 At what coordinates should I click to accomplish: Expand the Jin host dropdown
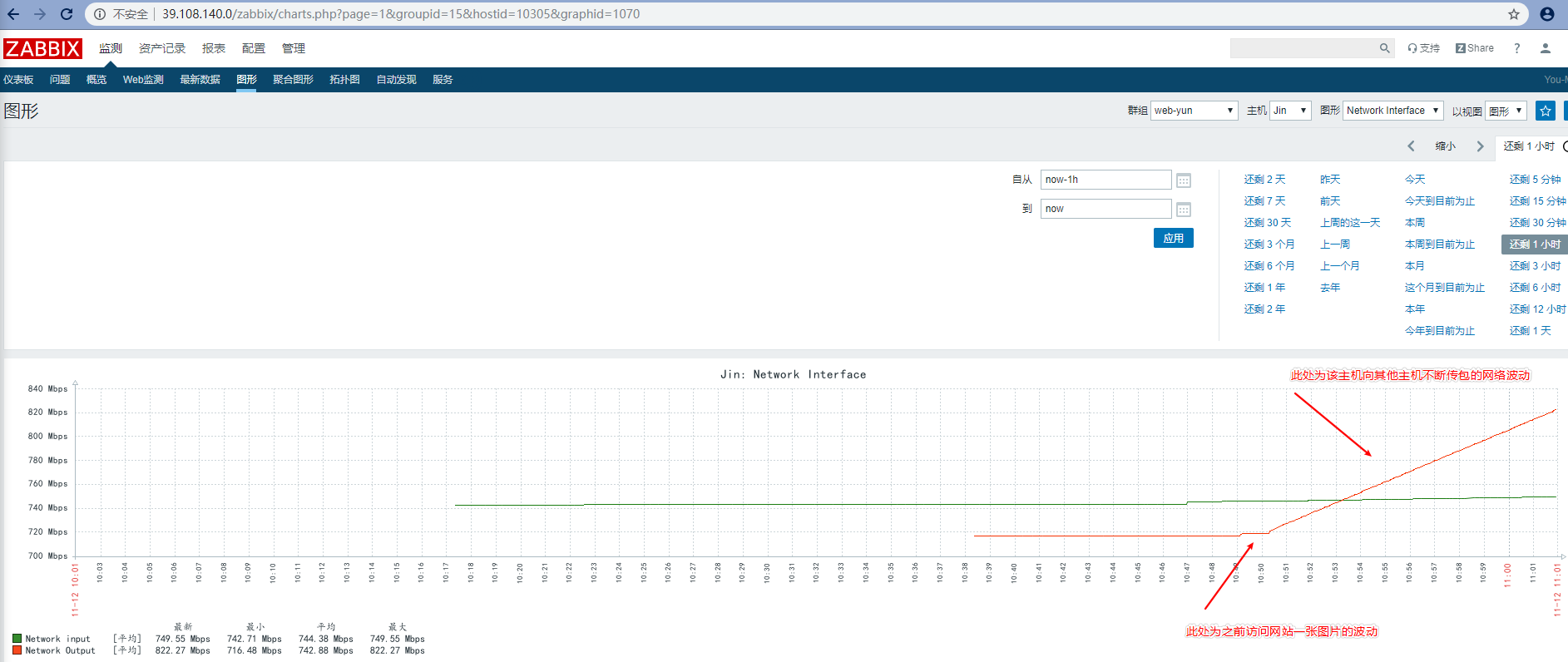pos(1290,111)
